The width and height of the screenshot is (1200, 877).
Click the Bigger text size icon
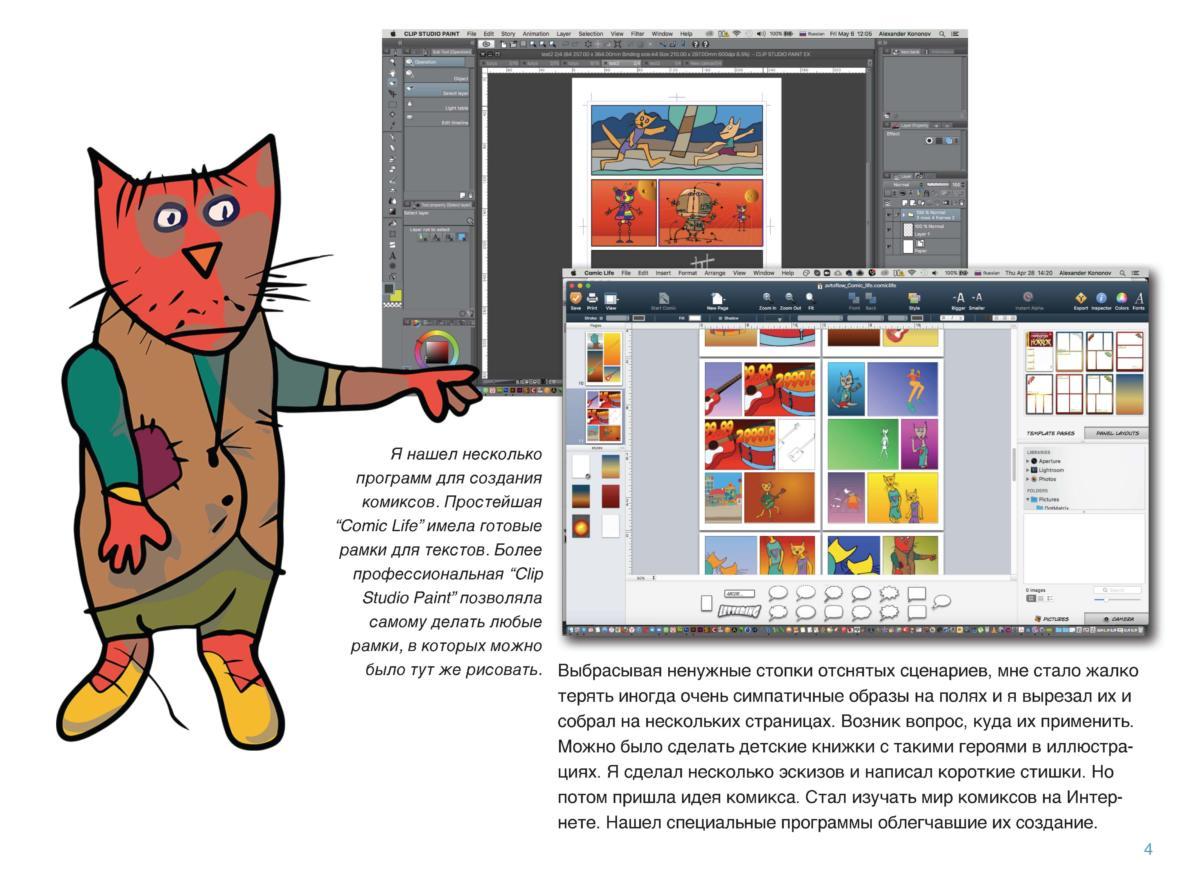[958, 297]
